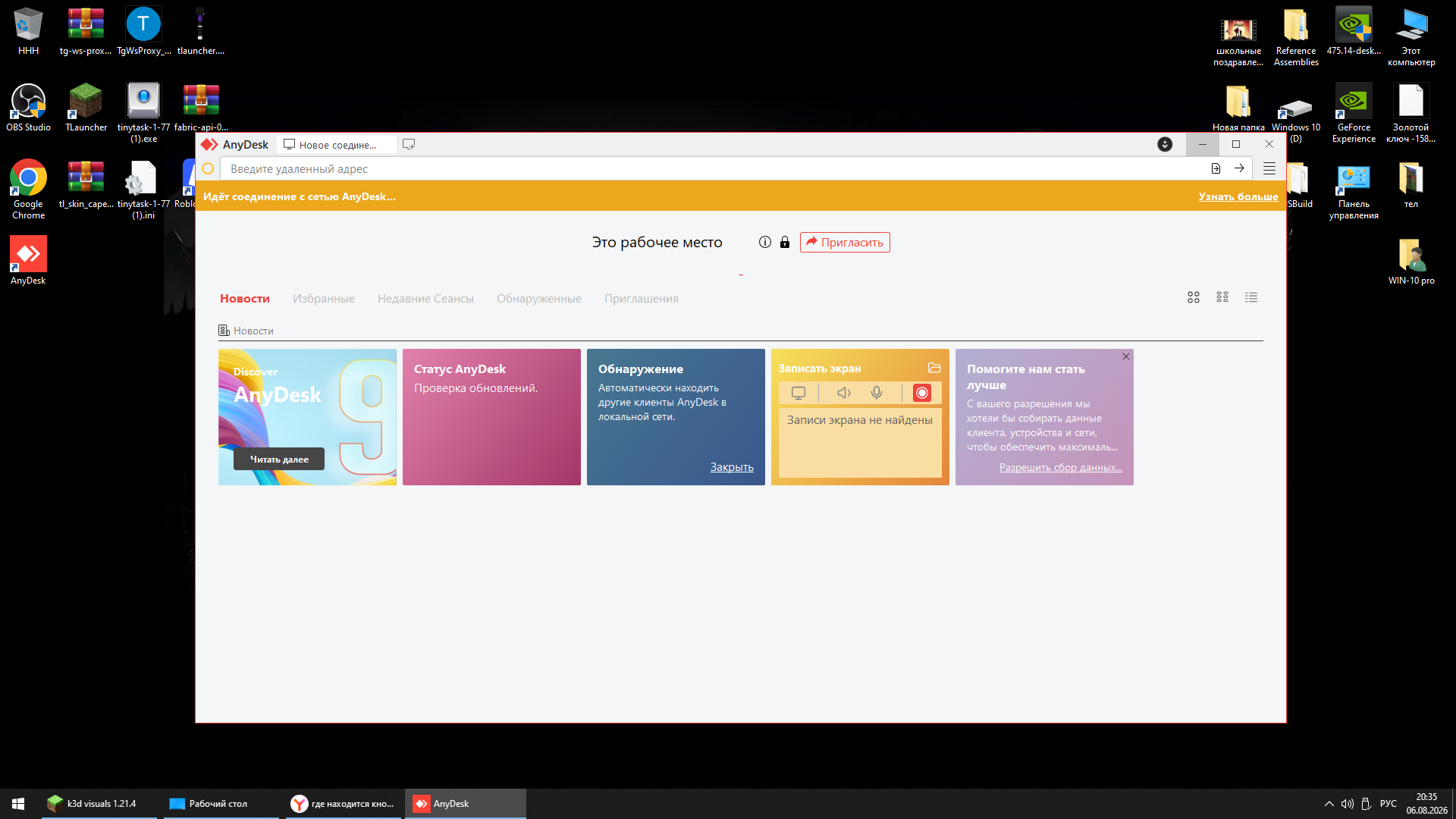Show hidden system tray icons
The width and height of the screenshot is (1456, 819).
[x=1329, y=804]
